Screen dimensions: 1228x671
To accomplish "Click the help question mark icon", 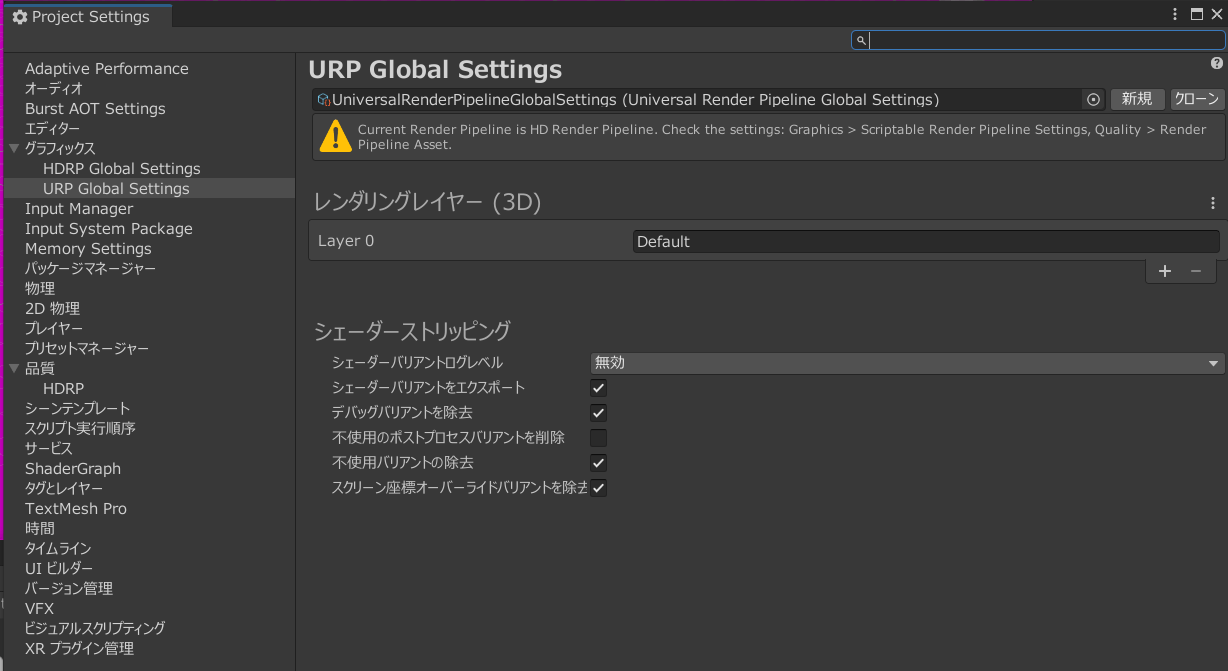I will [1216, 63].
